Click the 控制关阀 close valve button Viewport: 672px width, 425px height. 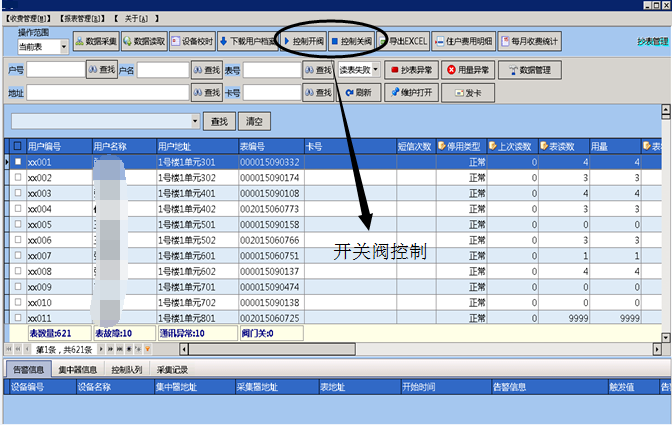[351, 41]
